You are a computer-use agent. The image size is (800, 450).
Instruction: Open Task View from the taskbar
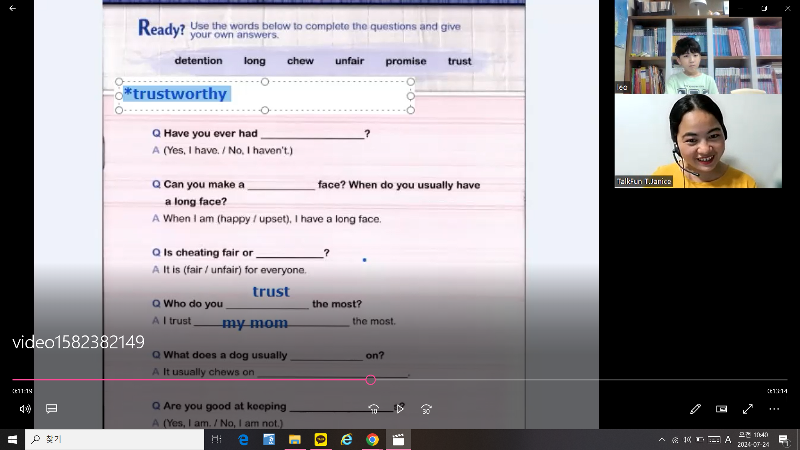tap(217, 439)
